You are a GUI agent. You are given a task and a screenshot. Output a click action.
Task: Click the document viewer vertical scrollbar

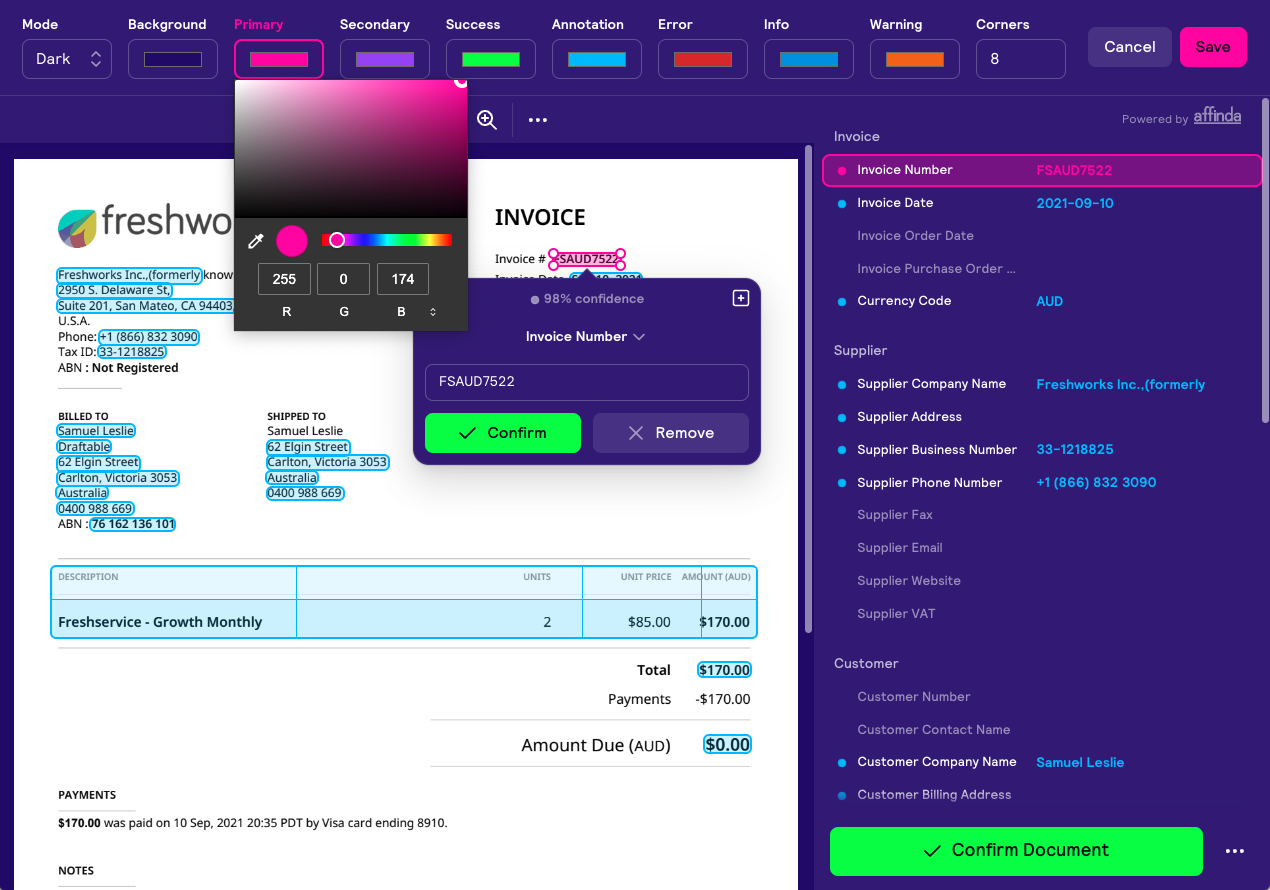pyautogui.click(x=808, y=390)
